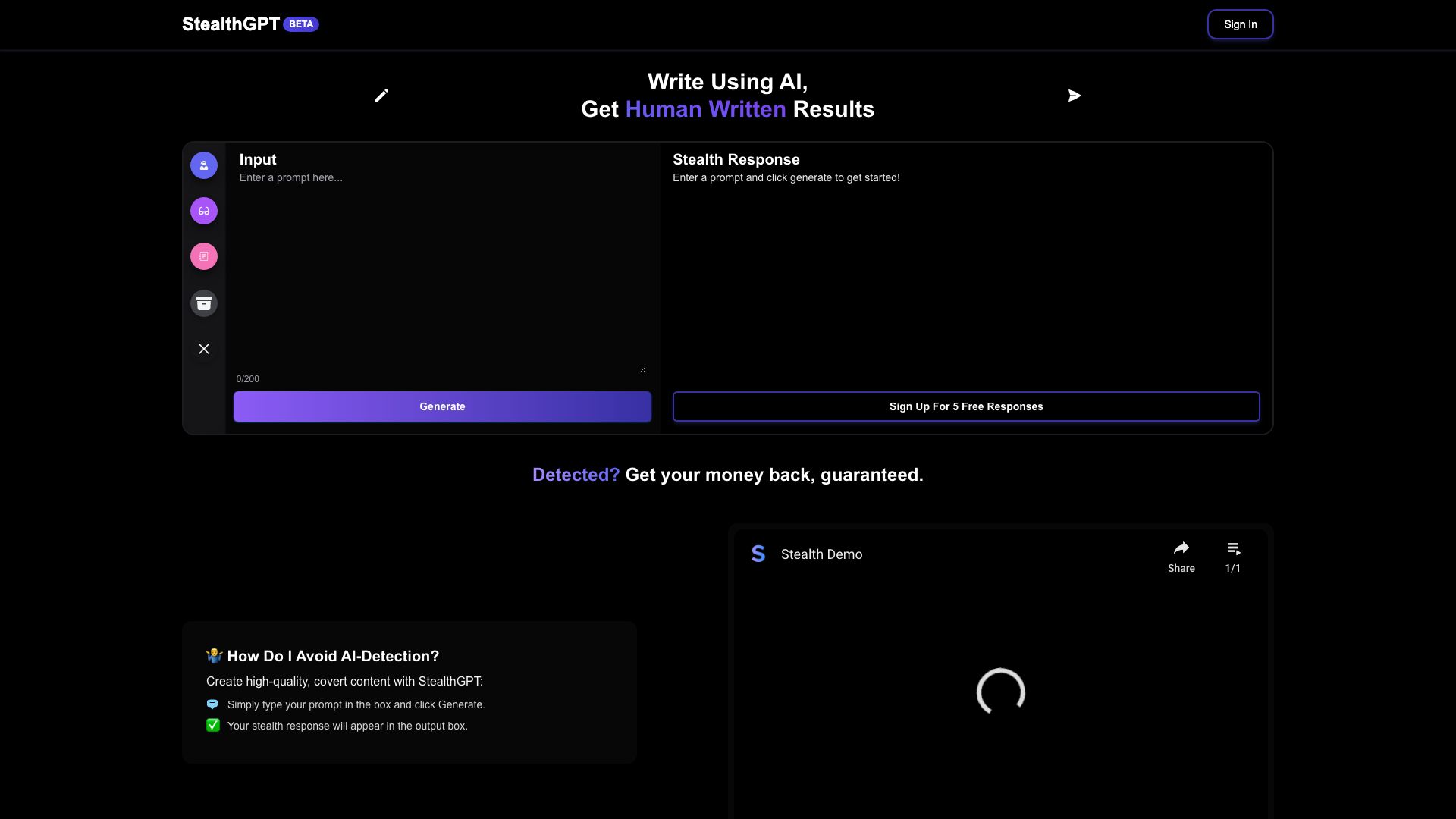Click Sign Up For 5 Free Responses
This screenshot has width=1456, height=819.
tap(966, 406)
